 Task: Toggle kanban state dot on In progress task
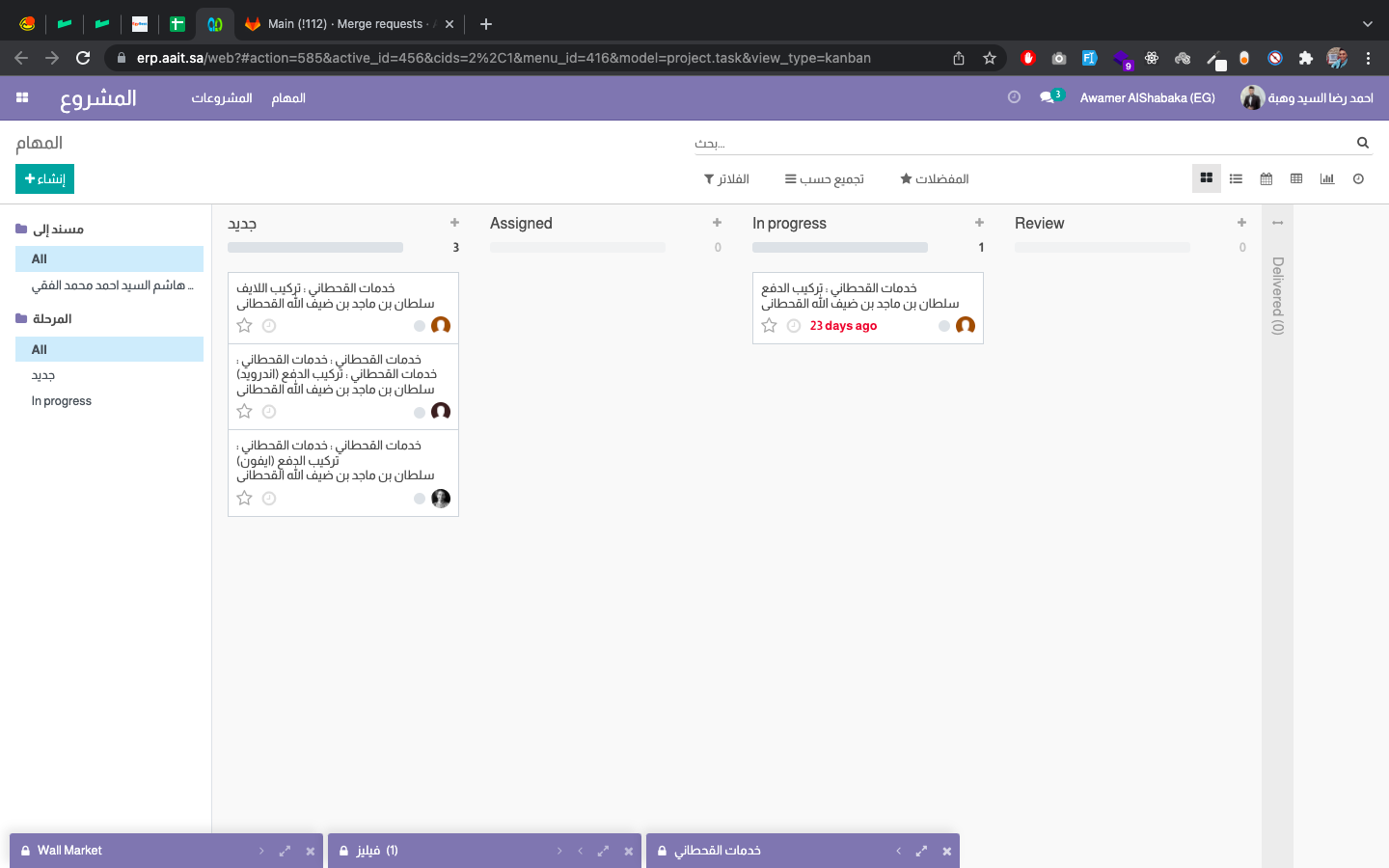tap(944, 326)
